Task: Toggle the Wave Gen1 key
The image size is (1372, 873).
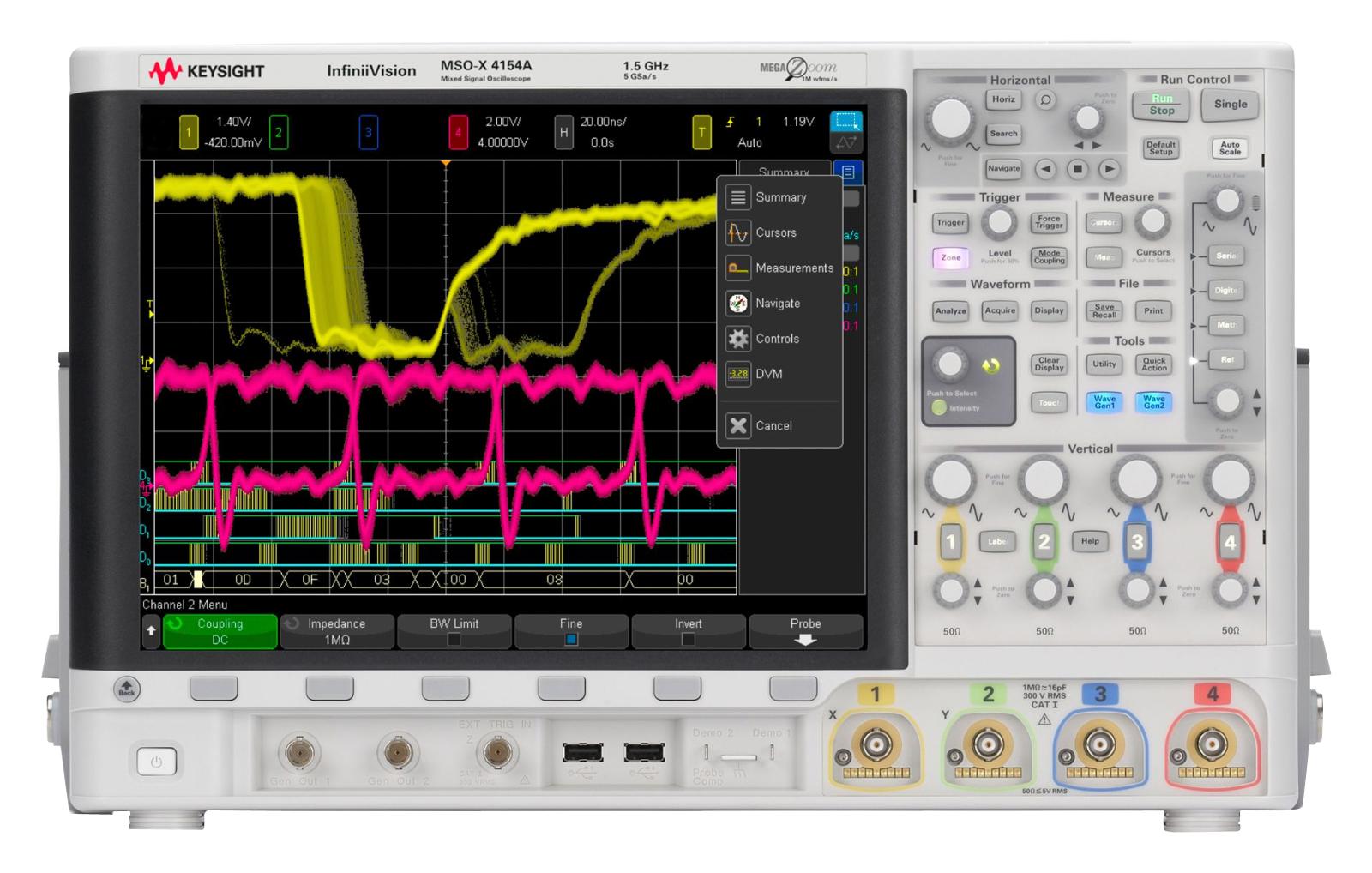Action: [x=1104, y=401]
